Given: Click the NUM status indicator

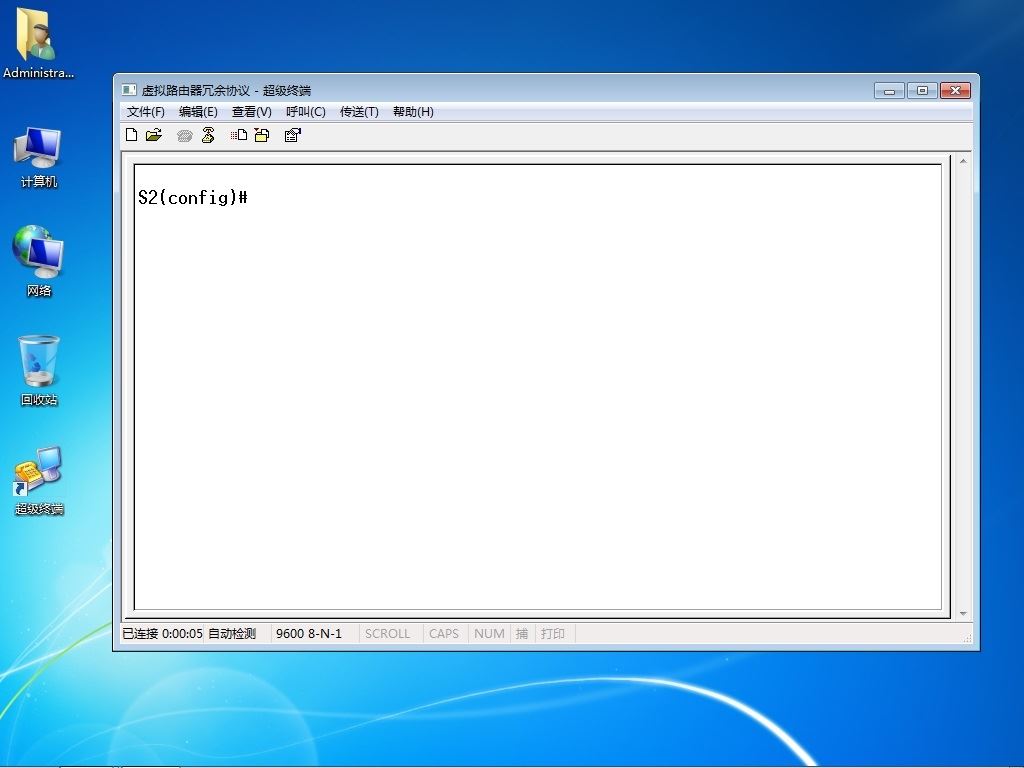Looking at the screenshot, I should [x=489, y=633].
